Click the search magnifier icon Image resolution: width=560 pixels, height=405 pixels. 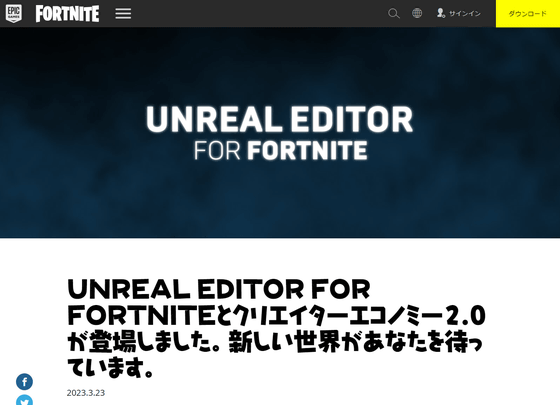[394, 14]
